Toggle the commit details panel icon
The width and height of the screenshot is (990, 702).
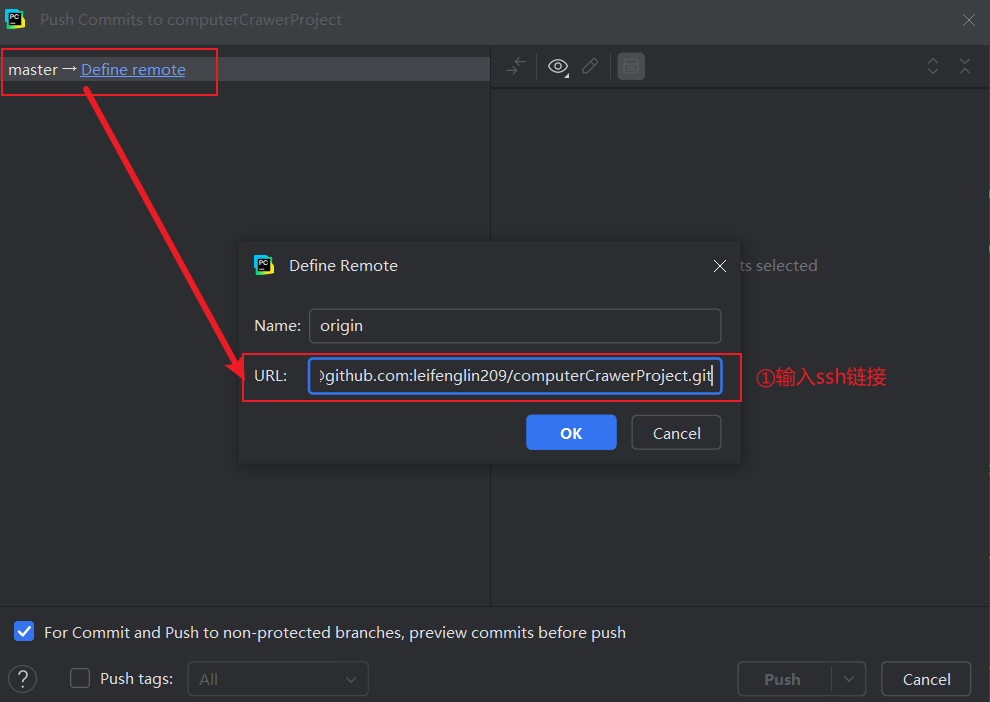(631, 66)
